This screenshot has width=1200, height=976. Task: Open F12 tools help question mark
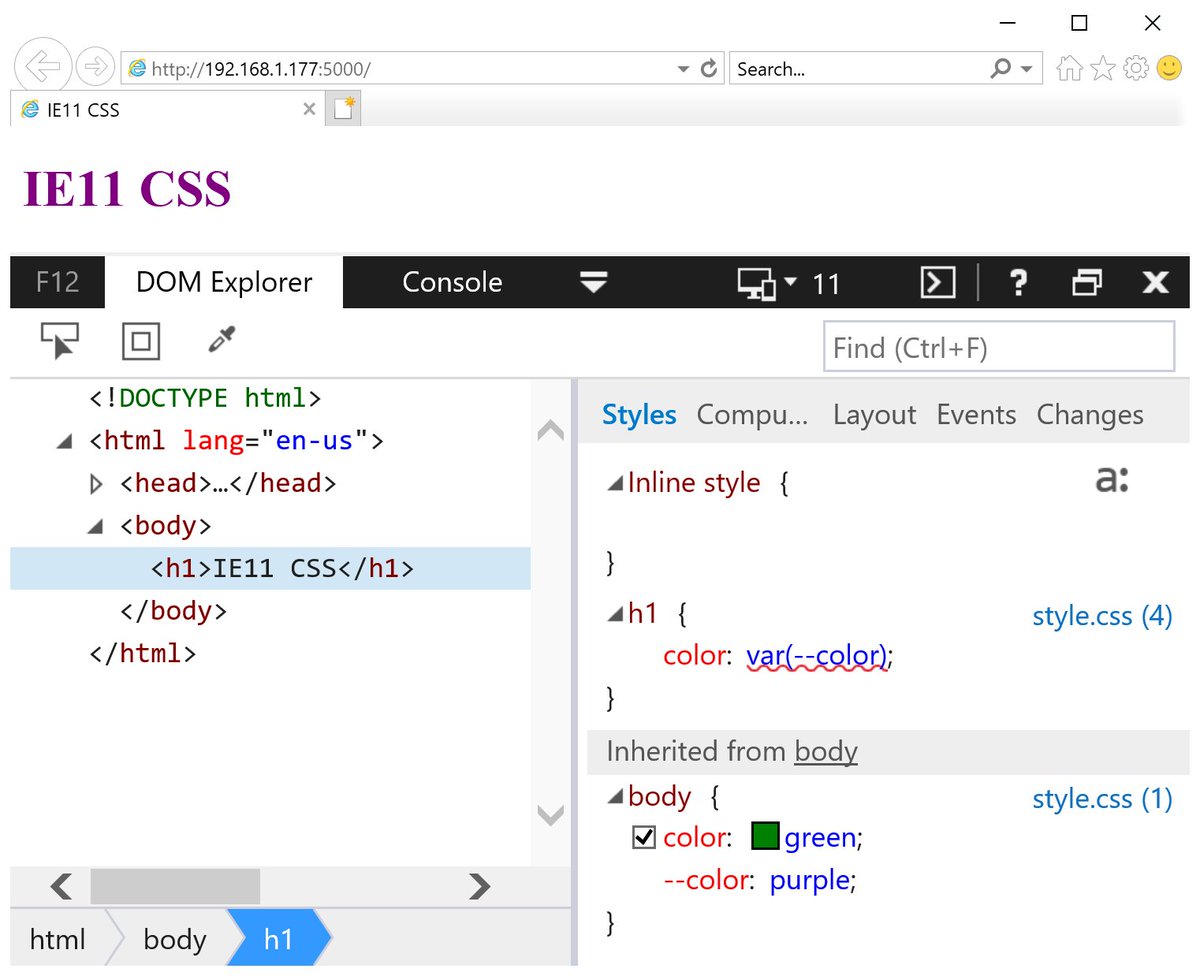click(1018, 283)
